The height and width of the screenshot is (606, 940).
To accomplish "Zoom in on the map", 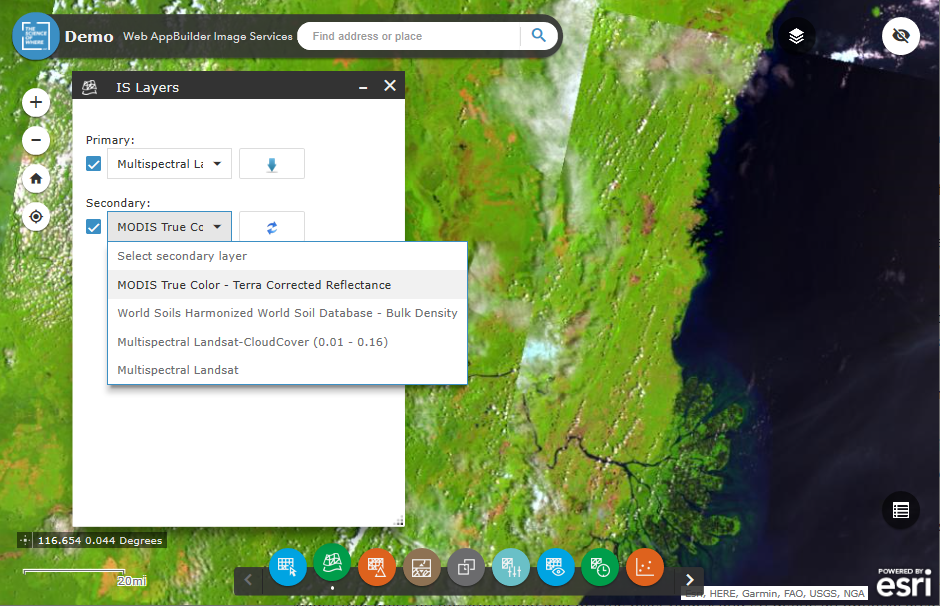I will (x=36, y=102).
